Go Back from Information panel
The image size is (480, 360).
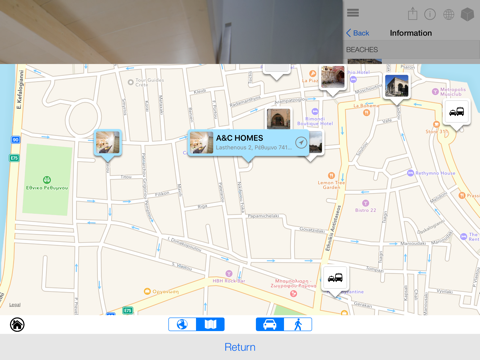pos(357,33)
